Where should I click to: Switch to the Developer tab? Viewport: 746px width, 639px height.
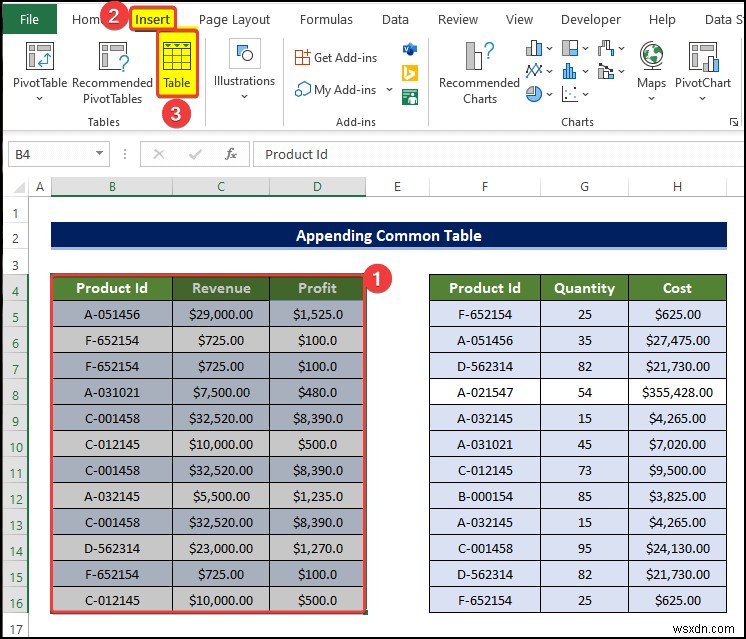click(x=590, y=20)
